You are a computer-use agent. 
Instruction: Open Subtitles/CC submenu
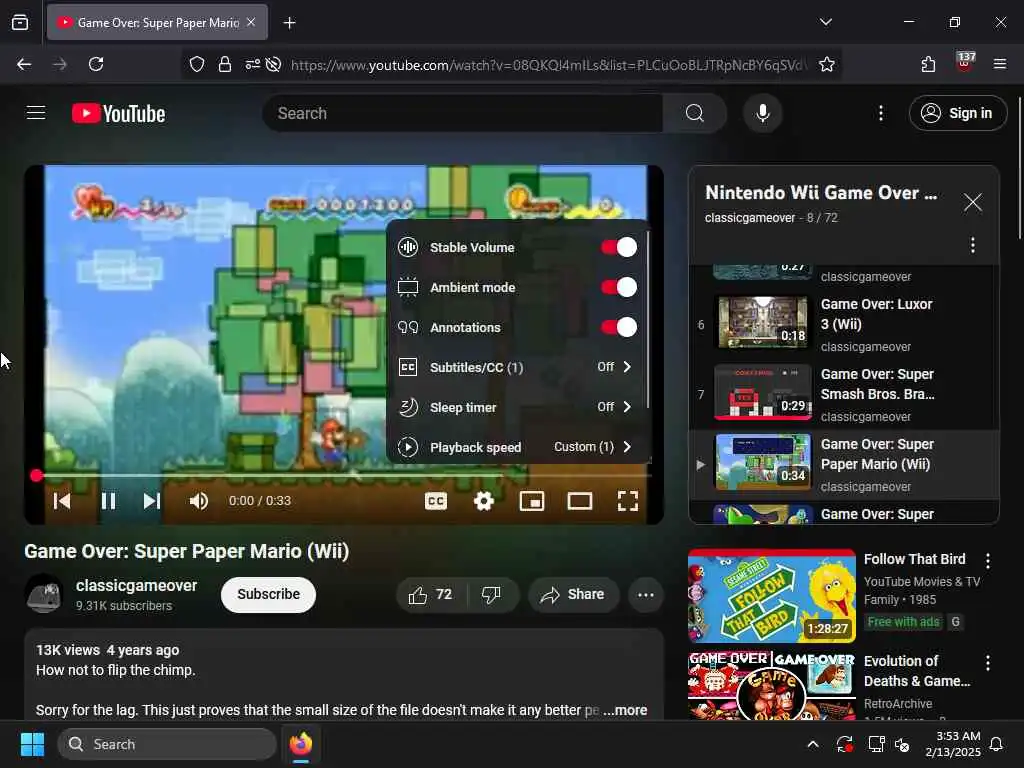(515, 367)
